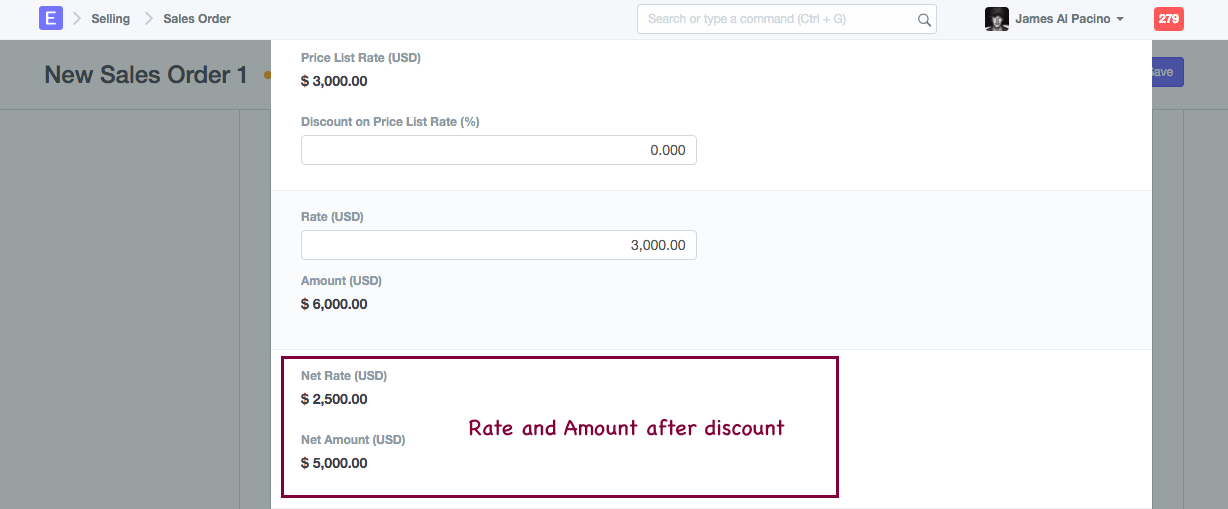Click the New Sales Order 1 title
Viewport: 1228px width, 509px height.
tap(146, 75)
